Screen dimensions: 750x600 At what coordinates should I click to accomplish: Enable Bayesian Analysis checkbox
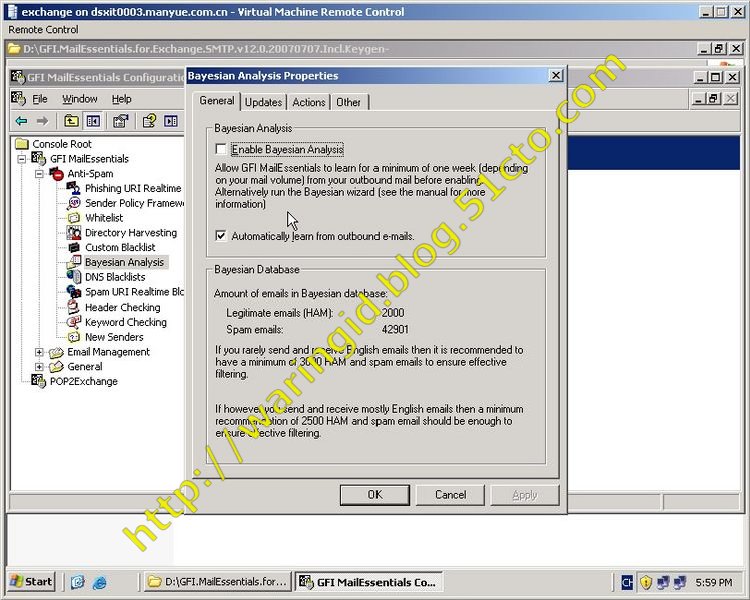coord(221,149)
